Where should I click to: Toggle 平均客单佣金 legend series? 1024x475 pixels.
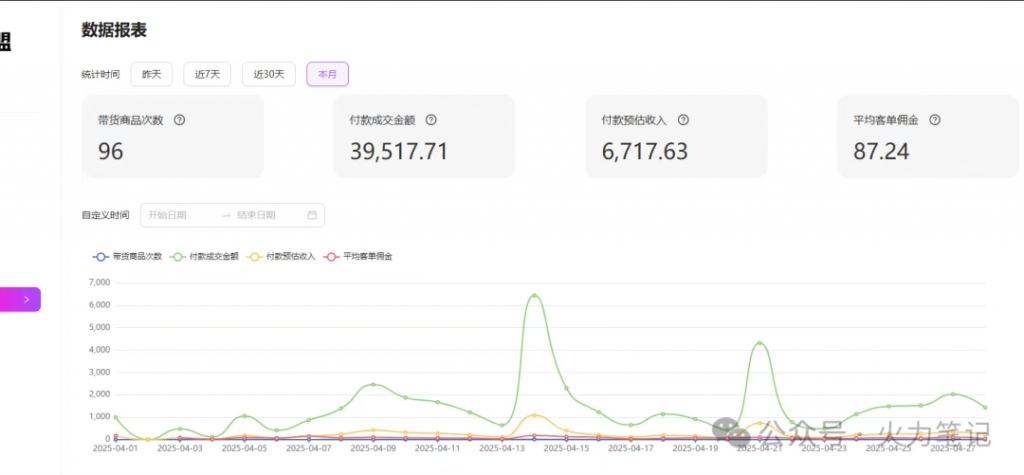(x=359, y=257)
